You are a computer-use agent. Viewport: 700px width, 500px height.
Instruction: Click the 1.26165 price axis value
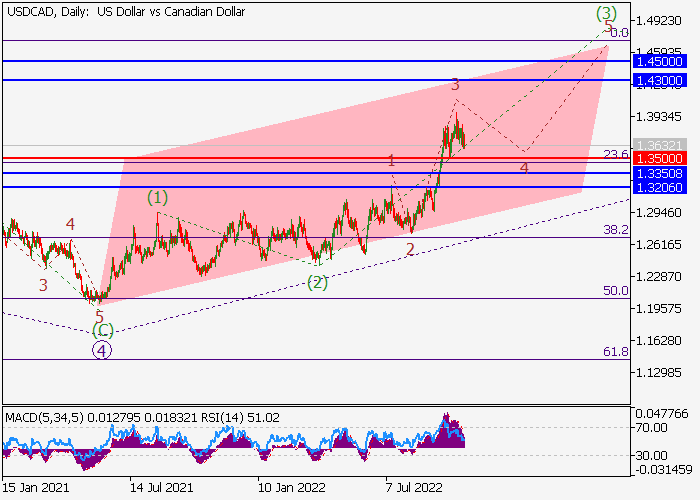(x=659, y=245)
